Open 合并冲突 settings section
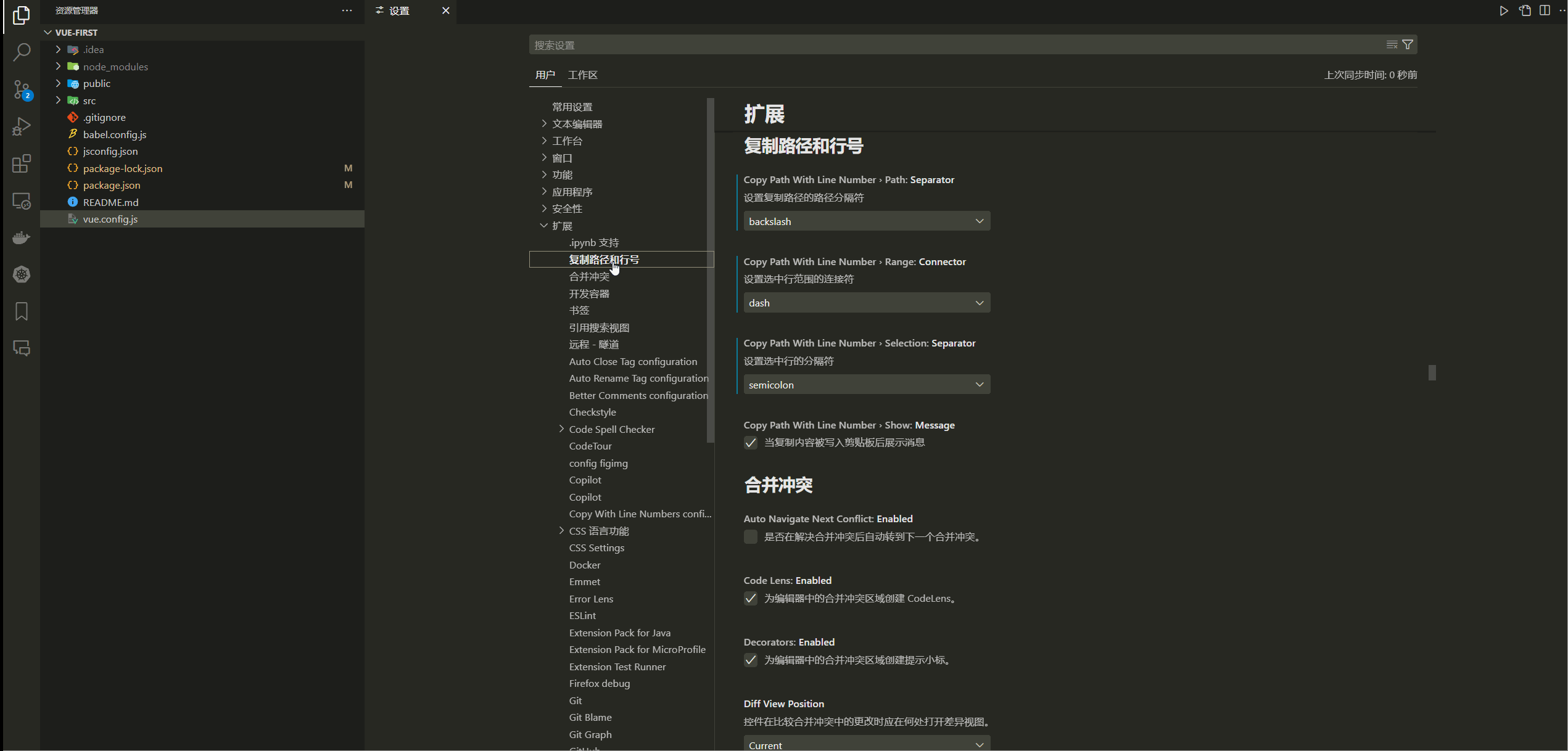 588,277
